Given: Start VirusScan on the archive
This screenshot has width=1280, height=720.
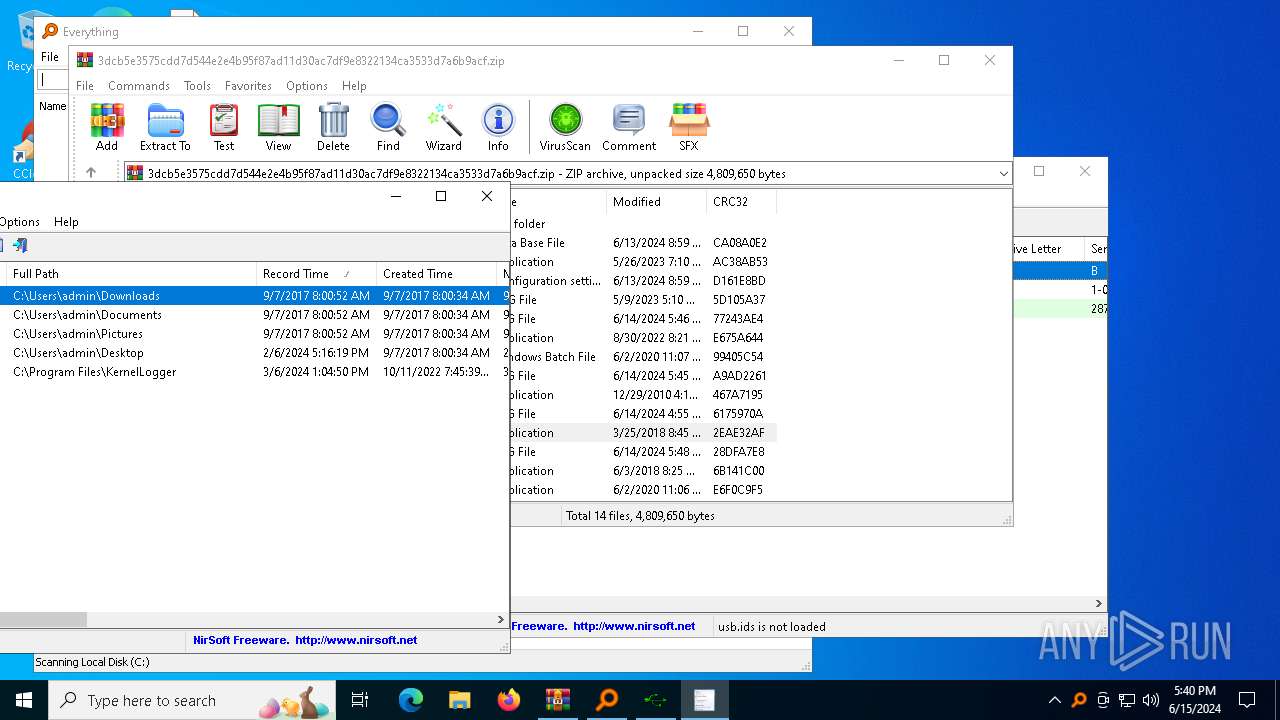Looking at the screenshot, I should [565, 127].
